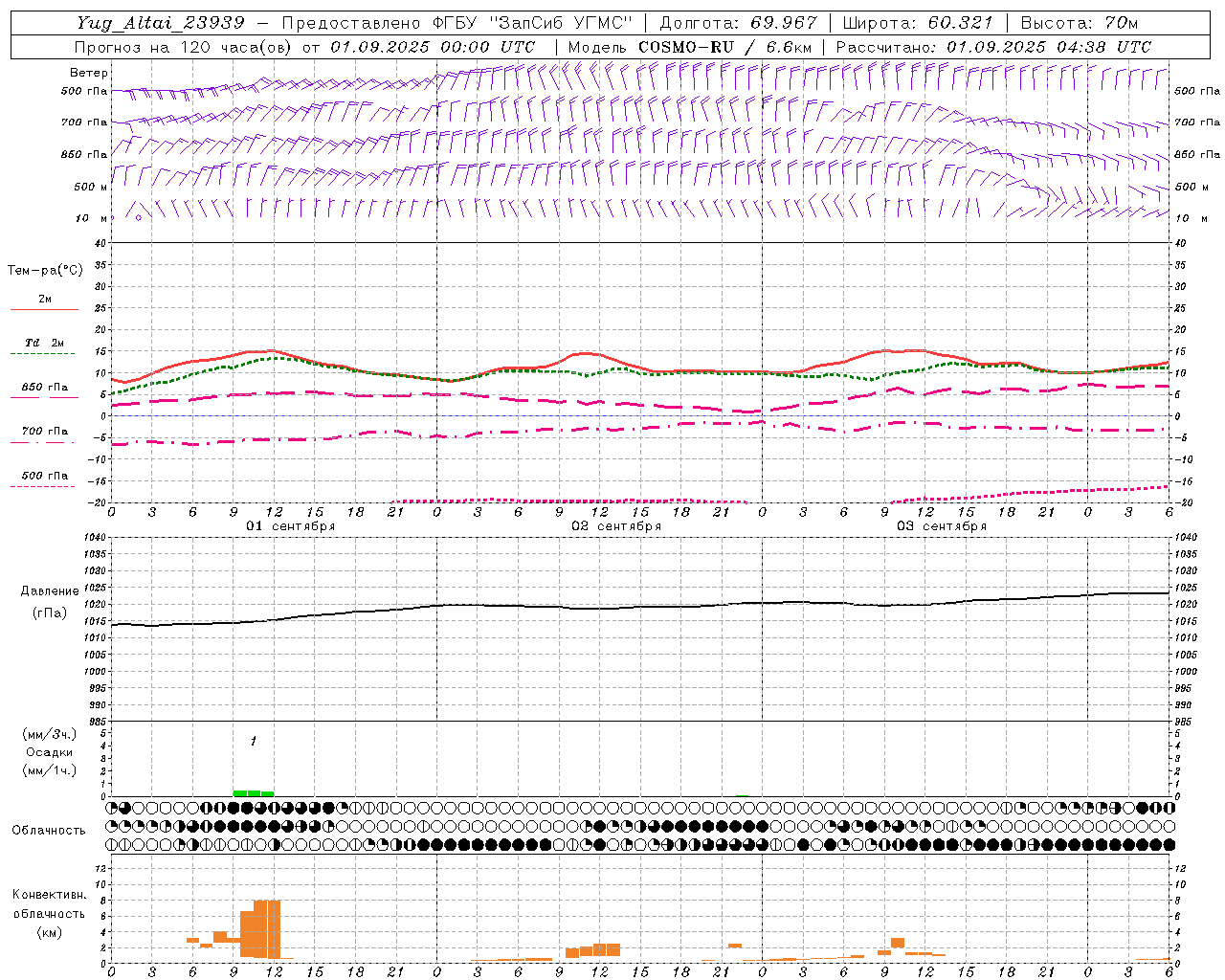Click the Td 2м dew point legend entry
The height and width of the screenshot is (980, 1225).
click(45, 343)
